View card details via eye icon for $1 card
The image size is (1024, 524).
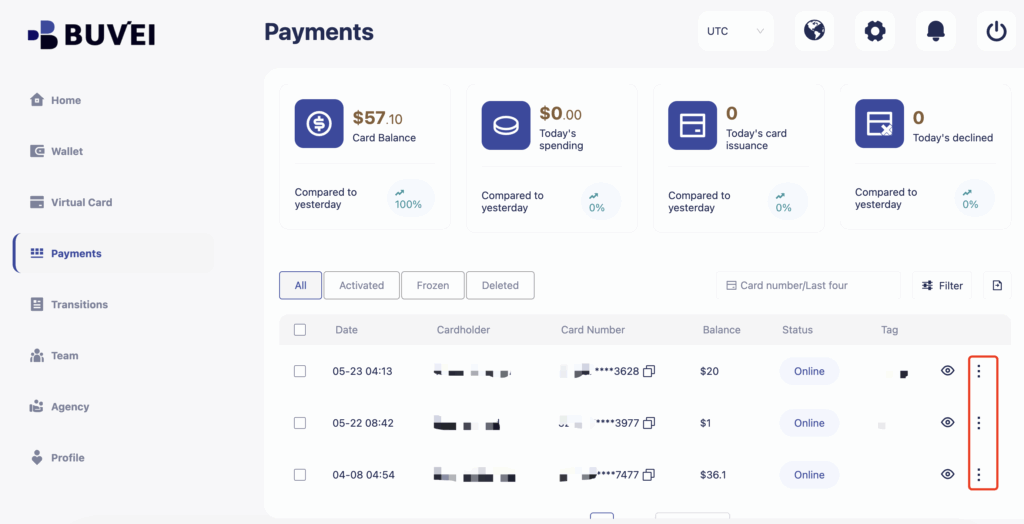click(x=948, y=423)
